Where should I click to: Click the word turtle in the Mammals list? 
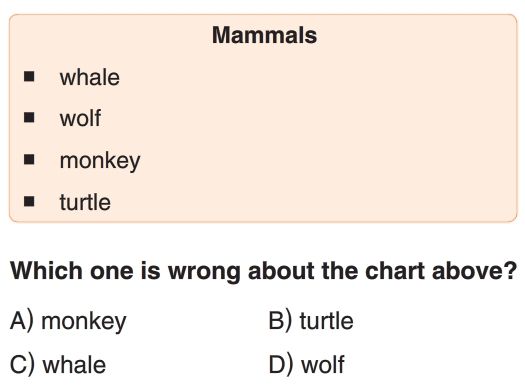coord(85,202)
